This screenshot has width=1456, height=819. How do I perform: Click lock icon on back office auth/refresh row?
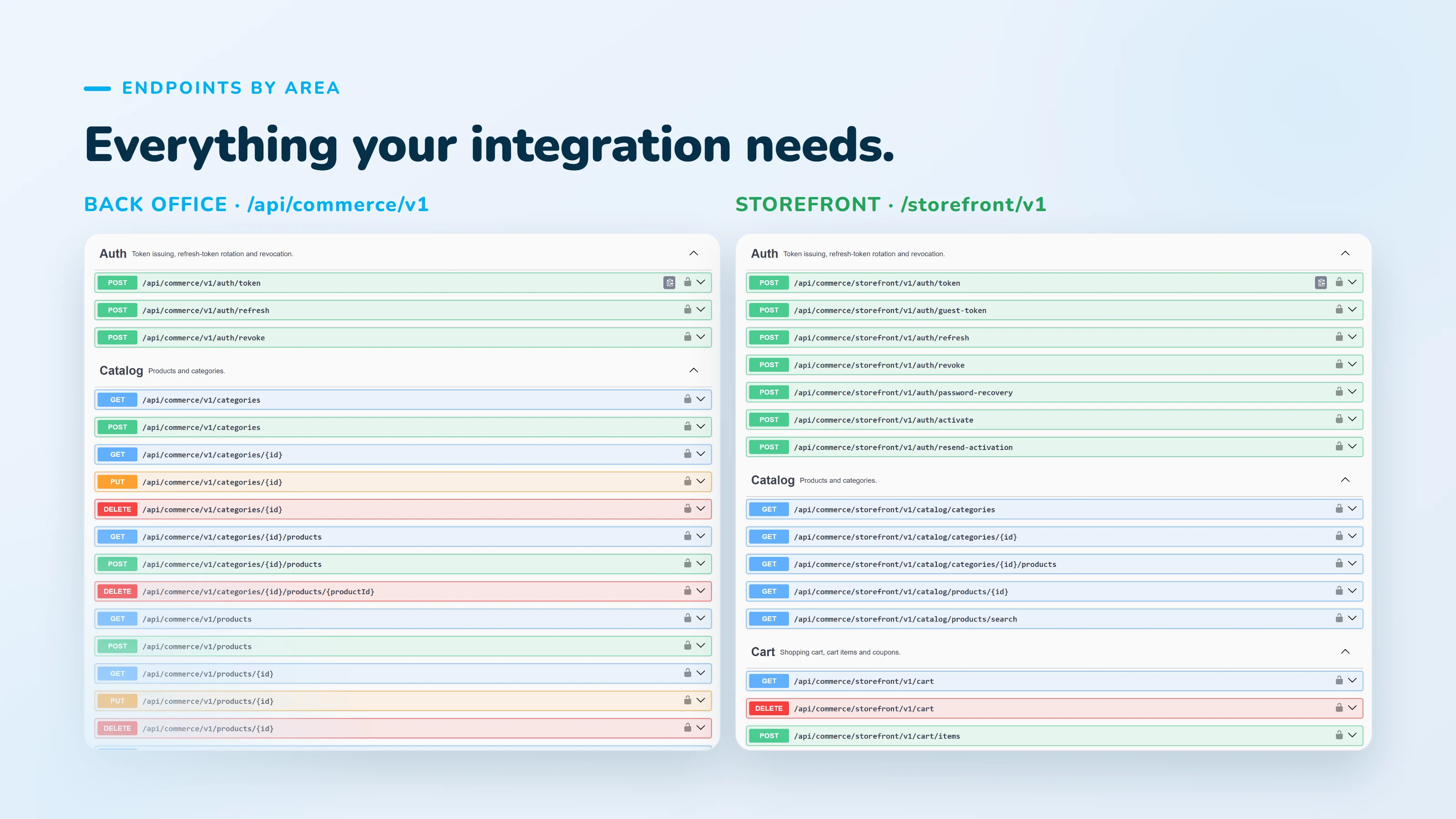(688, 309)
